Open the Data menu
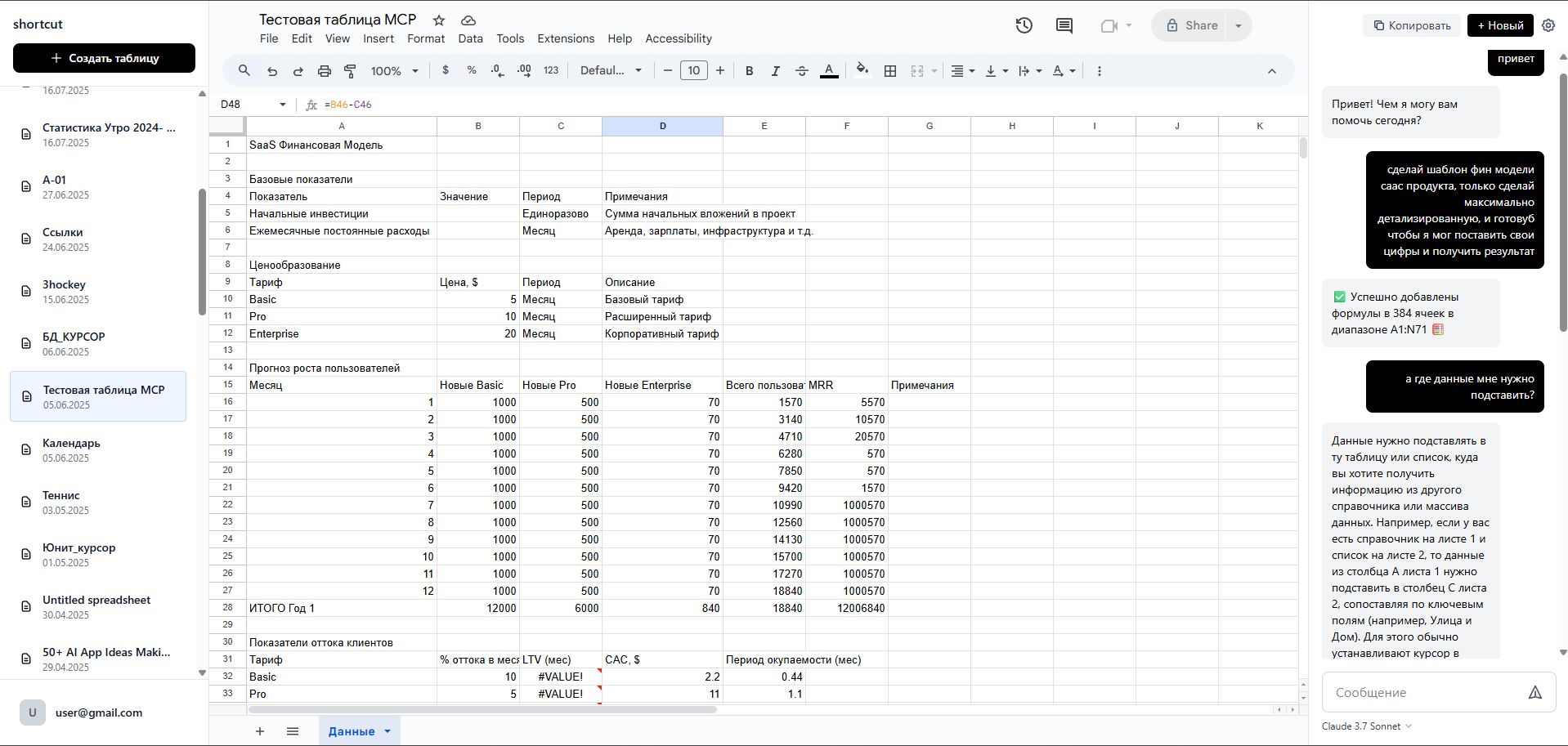Viewport: 1568px width, 746px height. click(470, 38)
